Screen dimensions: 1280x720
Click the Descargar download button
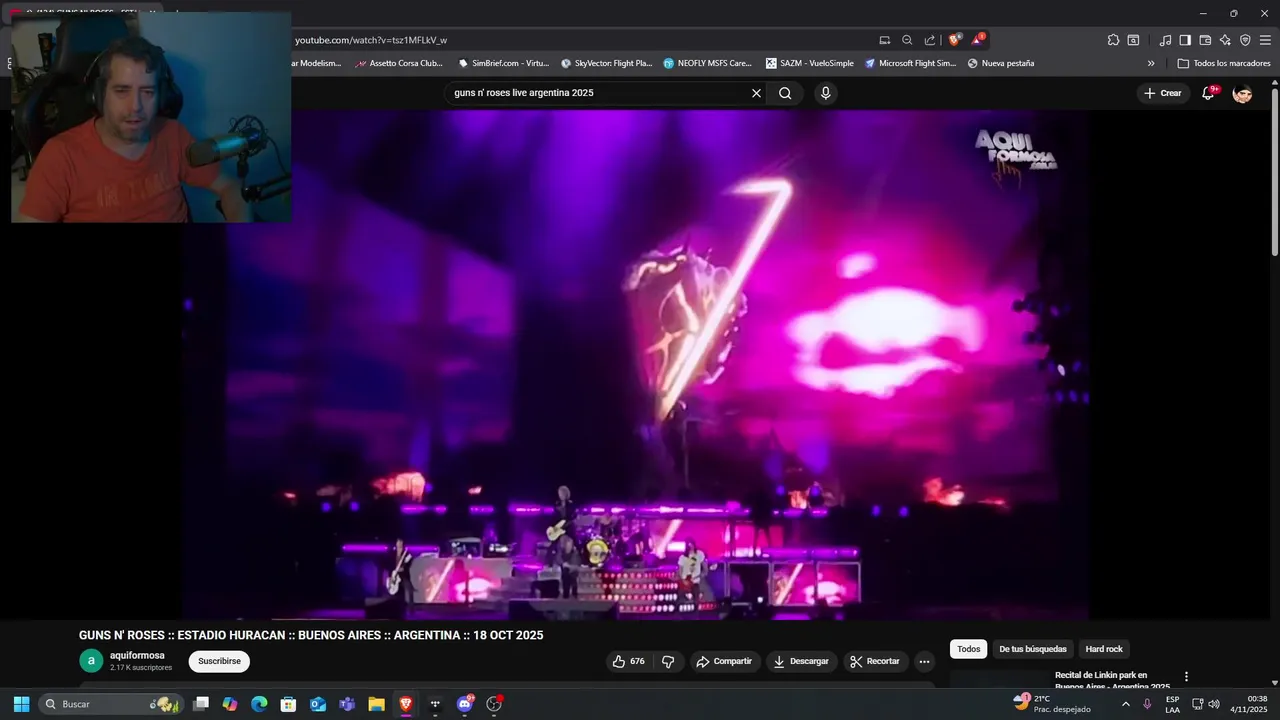click(801, 661)
